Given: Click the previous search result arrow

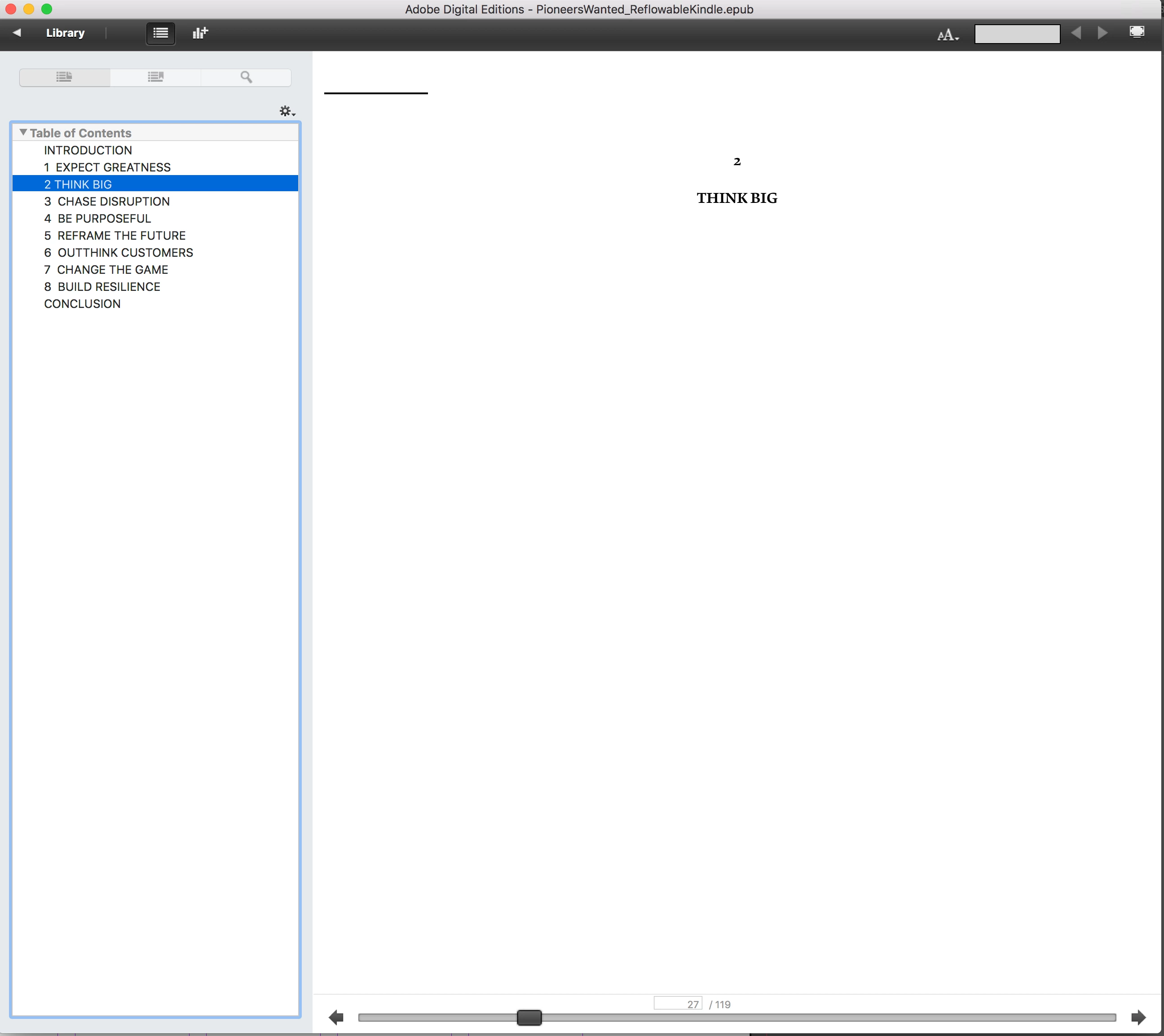Looking at the screenshot, I should tap(1076, 33).
